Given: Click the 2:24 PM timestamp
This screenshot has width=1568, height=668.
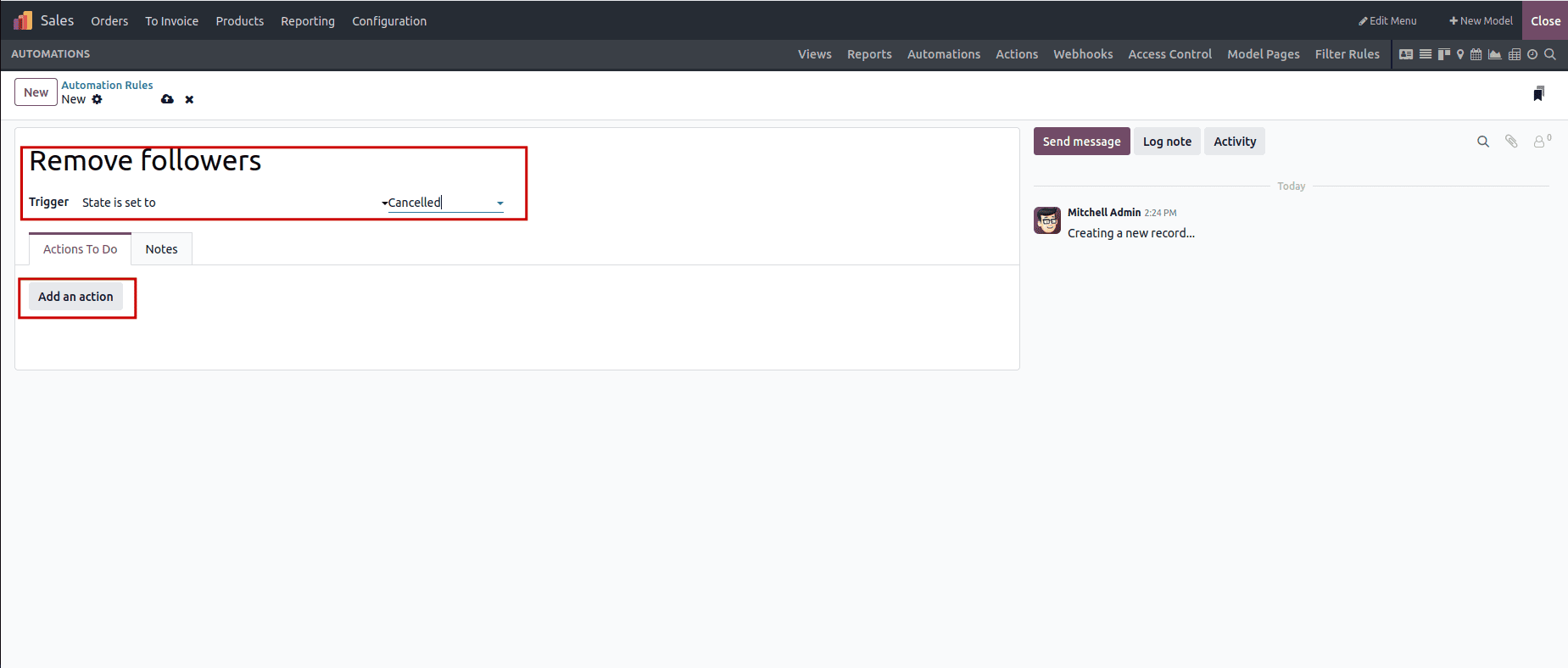Looking at the screenshot, I should [1160, 213].
